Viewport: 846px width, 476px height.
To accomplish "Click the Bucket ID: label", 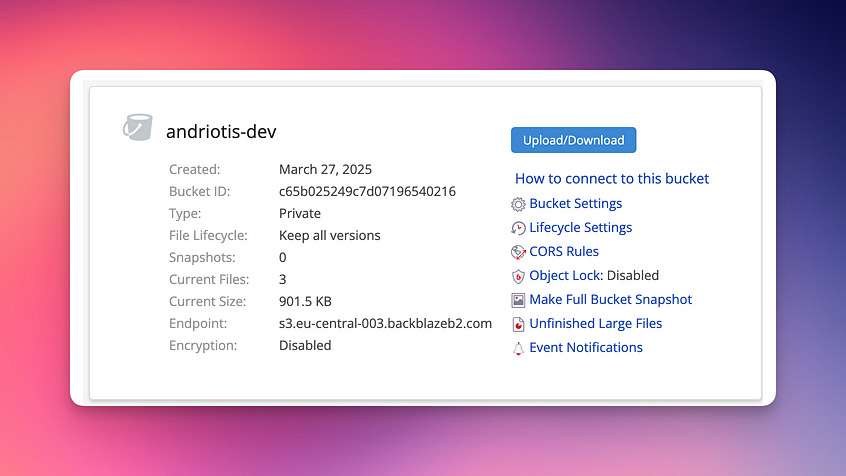I will tap(200, 192).
